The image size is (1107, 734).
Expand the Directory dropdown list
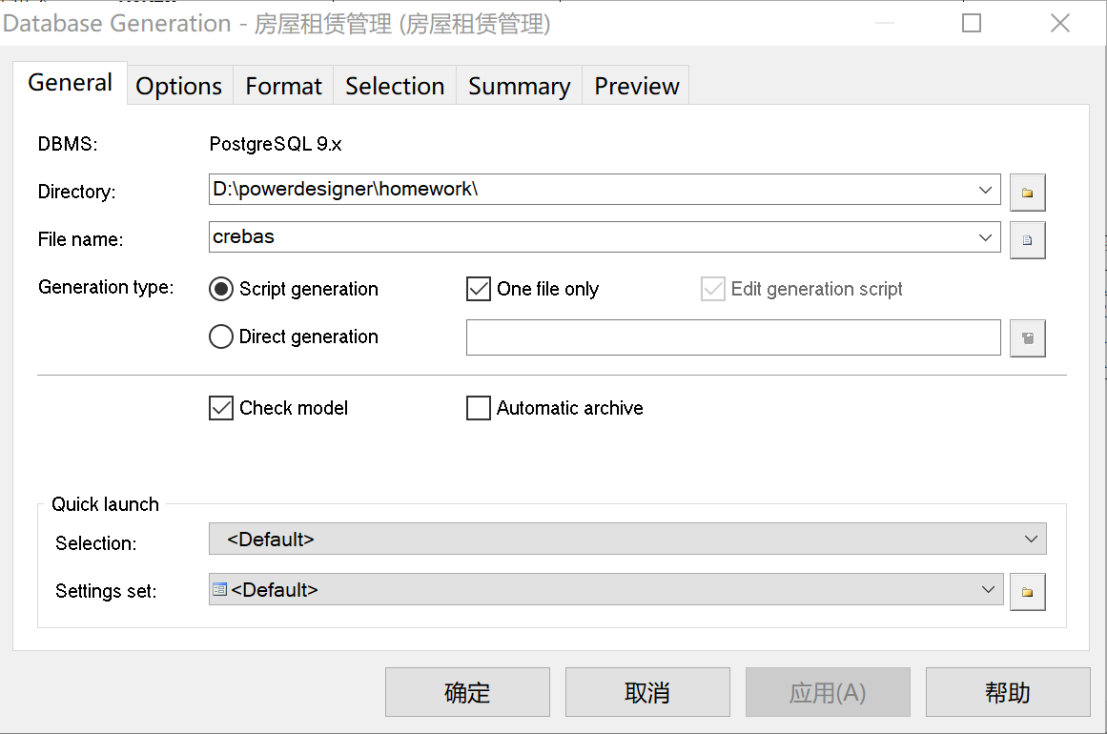point(986,189)
